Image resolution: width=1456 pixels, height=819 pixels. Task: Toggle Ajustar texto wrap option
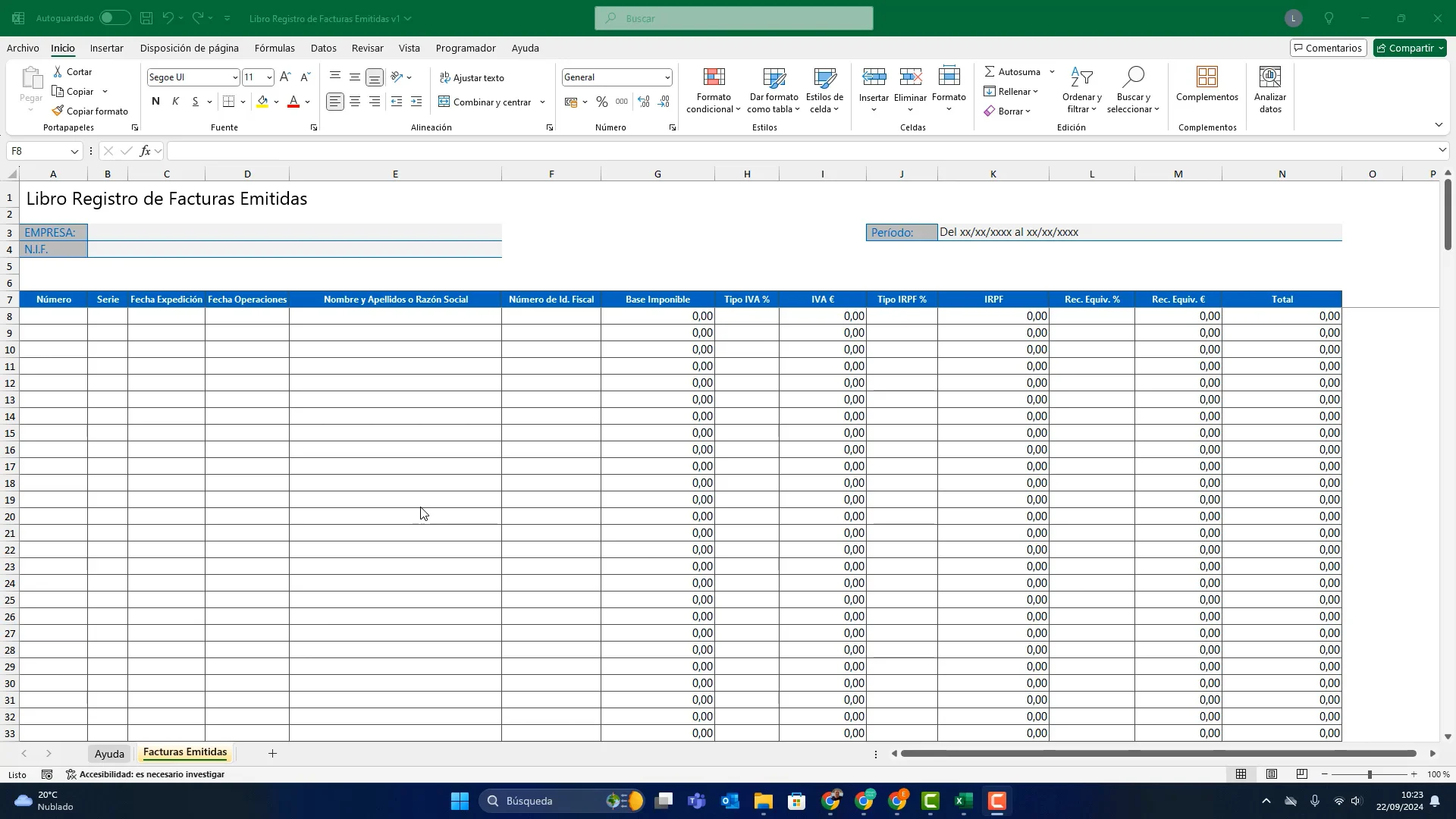(472, 77)
